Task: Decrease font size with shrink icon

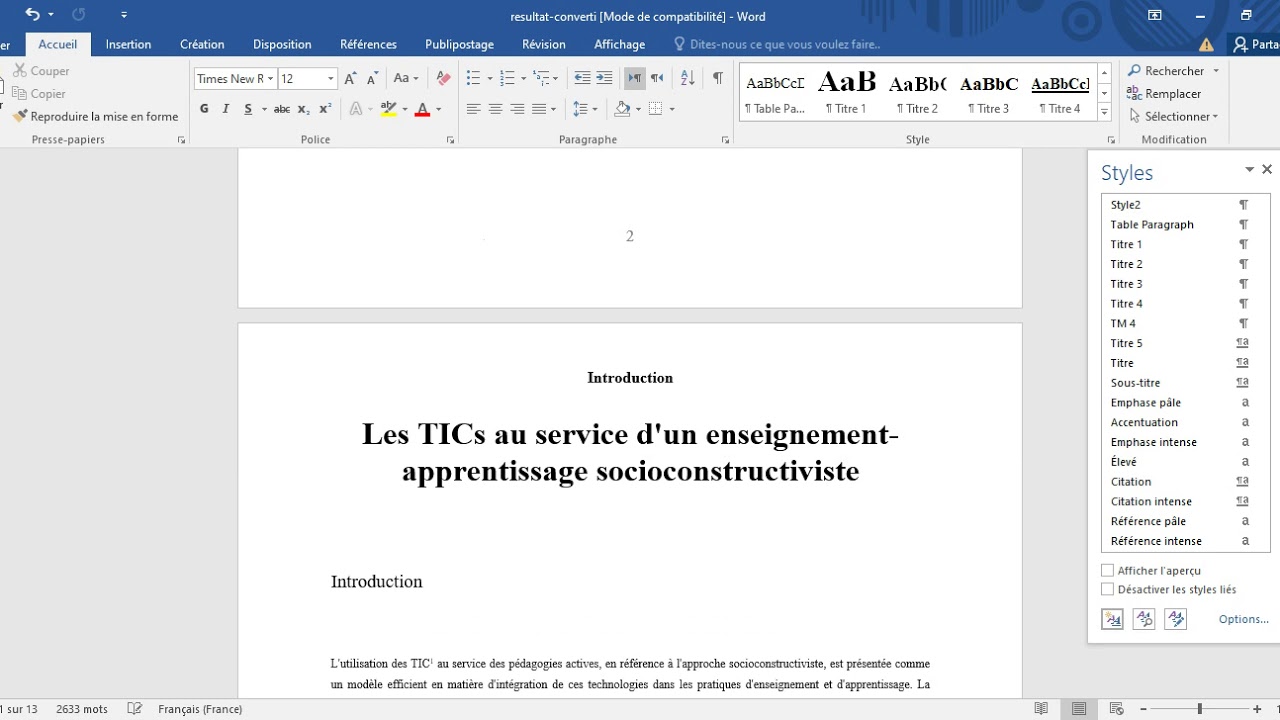Action: (372, 78)
